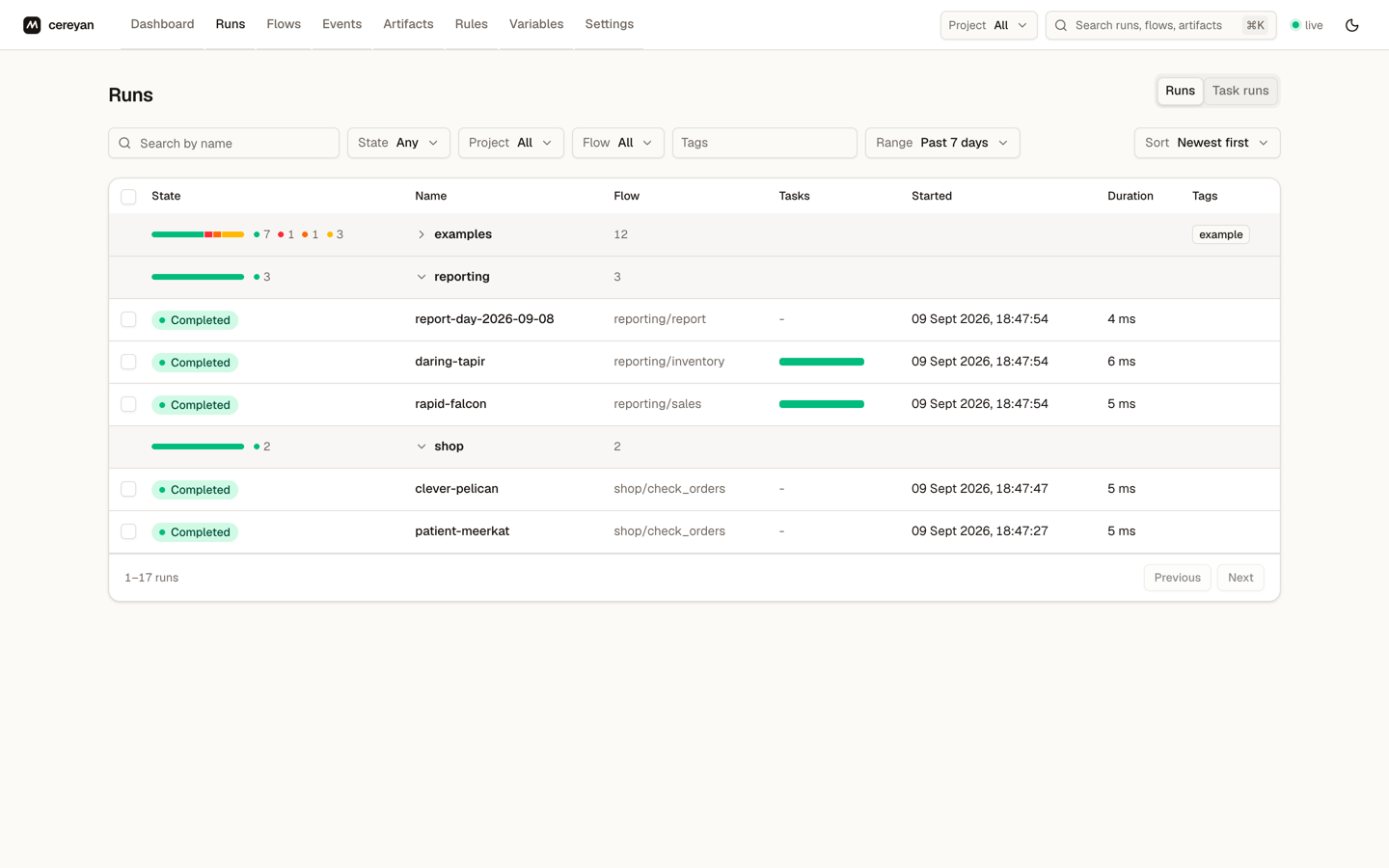Open the reporting/sales flow link
Screen dimensions: 1389x868
coord(657,404)
